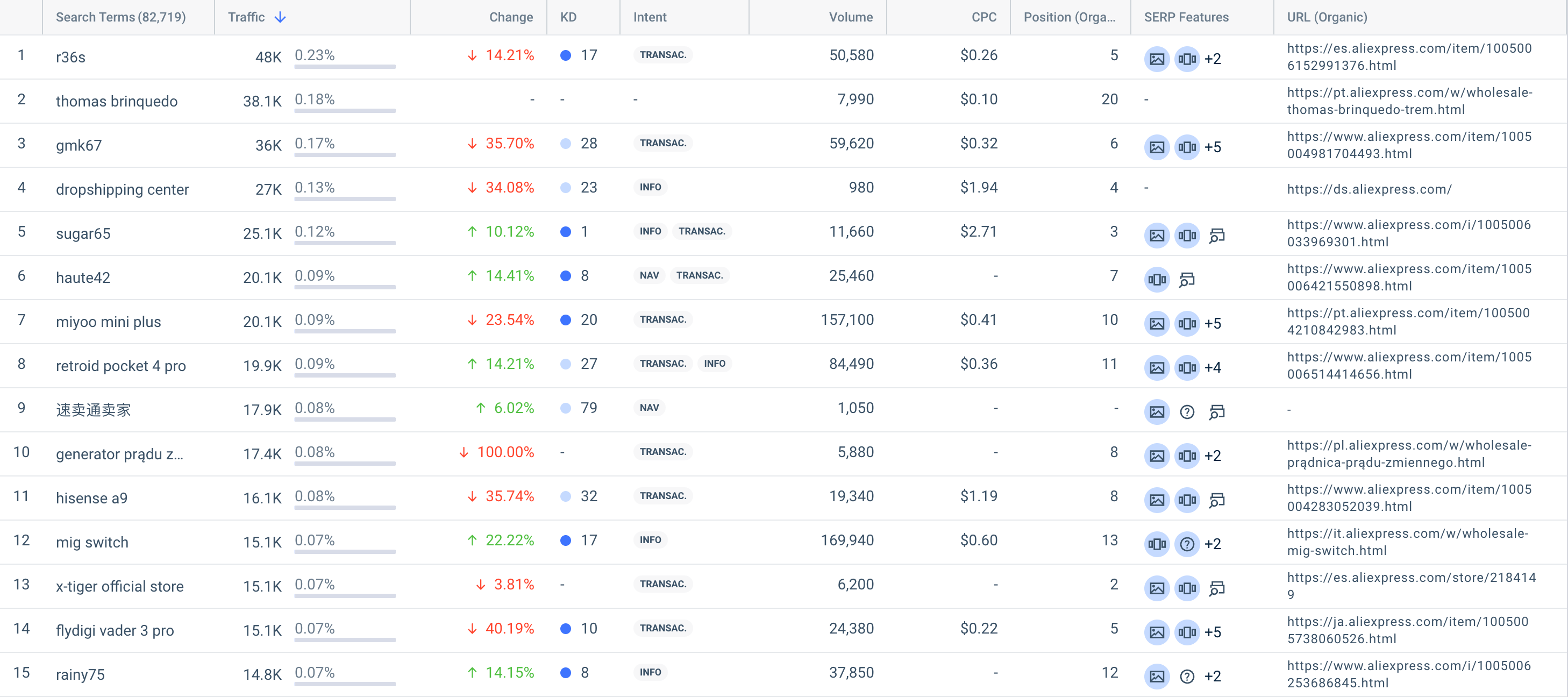Click carousel SERP icon for gmk67
The width and height of the screenshot is (1568, 697).
click(1186, 147)
